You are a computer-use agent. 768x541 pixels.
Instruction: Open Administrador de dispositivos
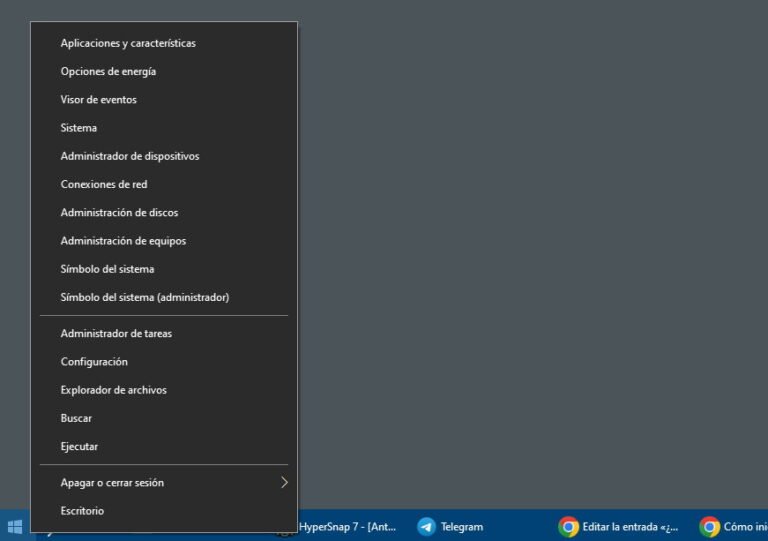tap(130, 156)
